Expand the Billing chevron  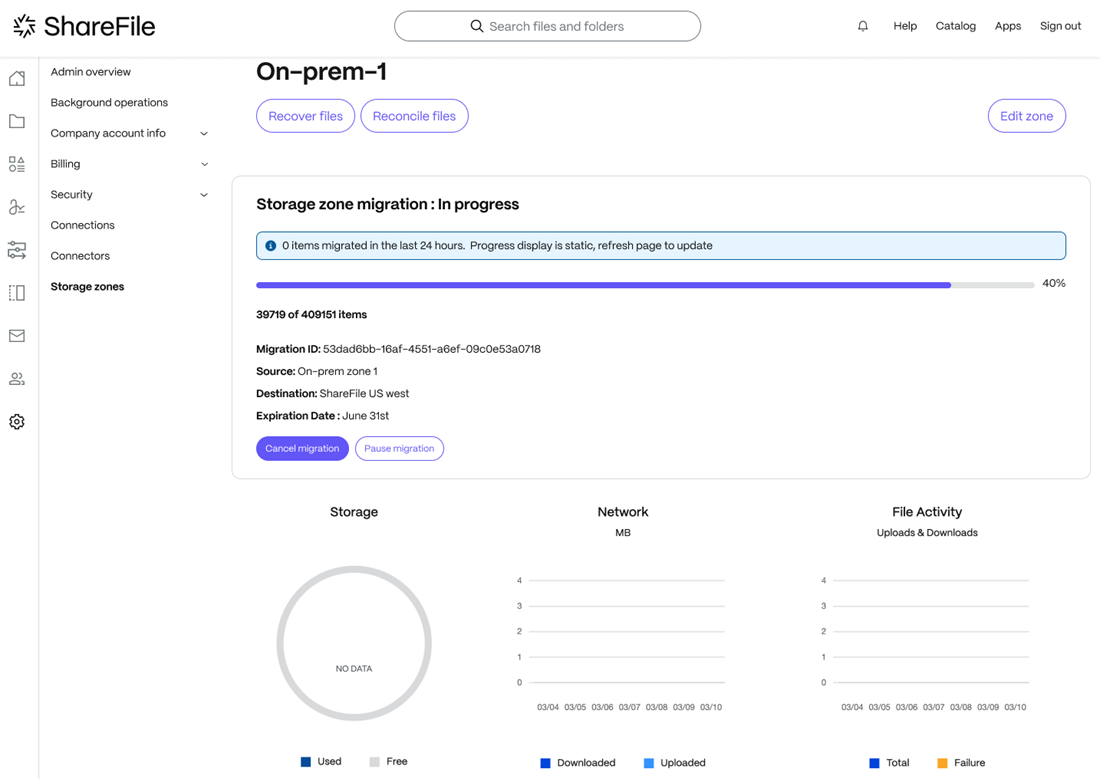(204, 164)
